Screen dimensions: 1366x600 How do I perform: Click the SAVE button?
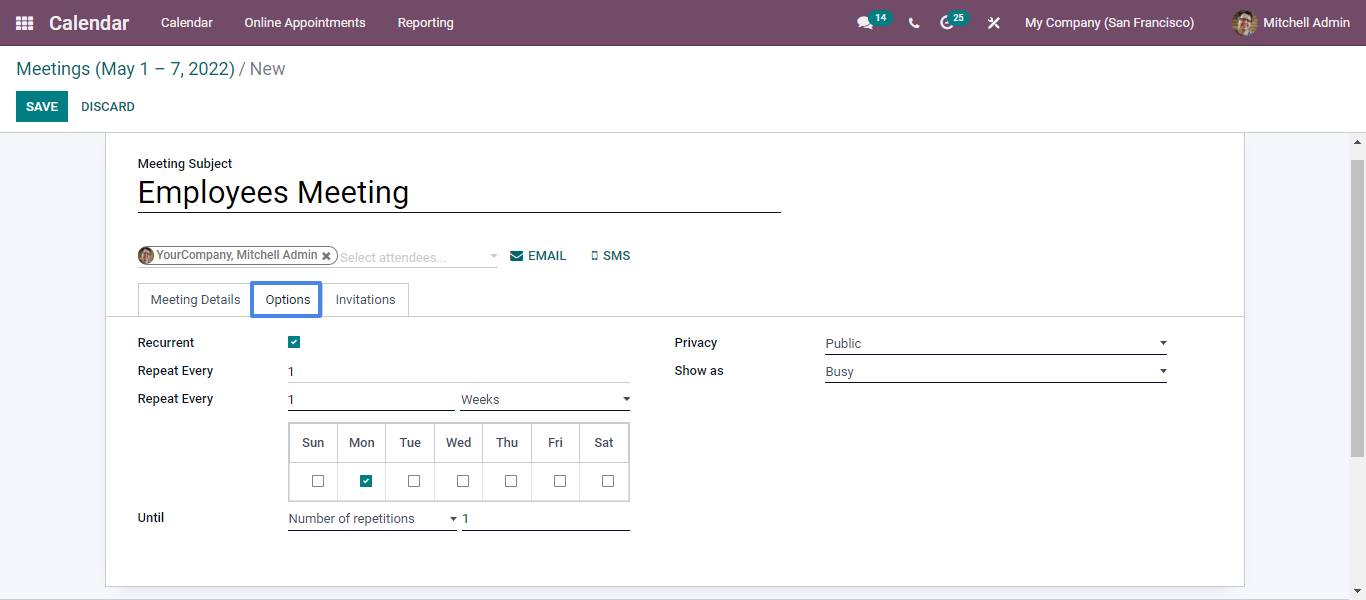pos(42,107)
